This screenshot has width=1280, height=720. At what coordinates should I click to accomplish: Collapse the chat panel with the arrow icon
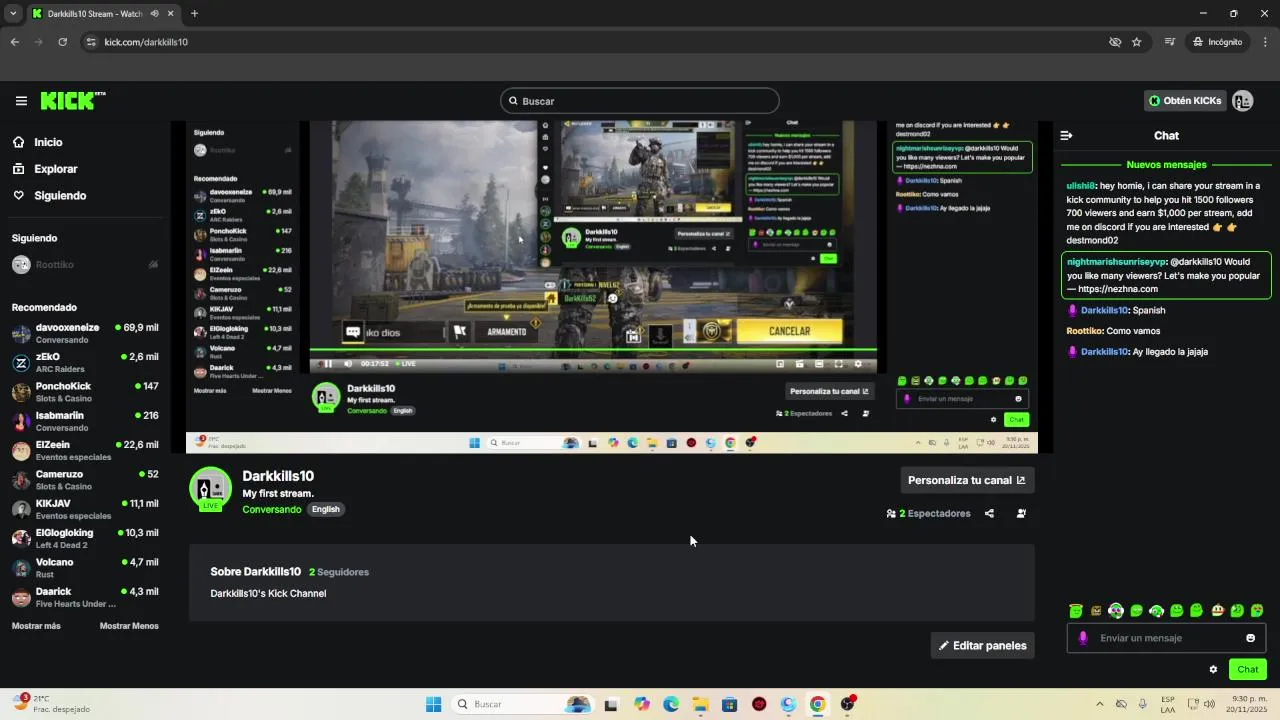click(x=1066, y=136)
